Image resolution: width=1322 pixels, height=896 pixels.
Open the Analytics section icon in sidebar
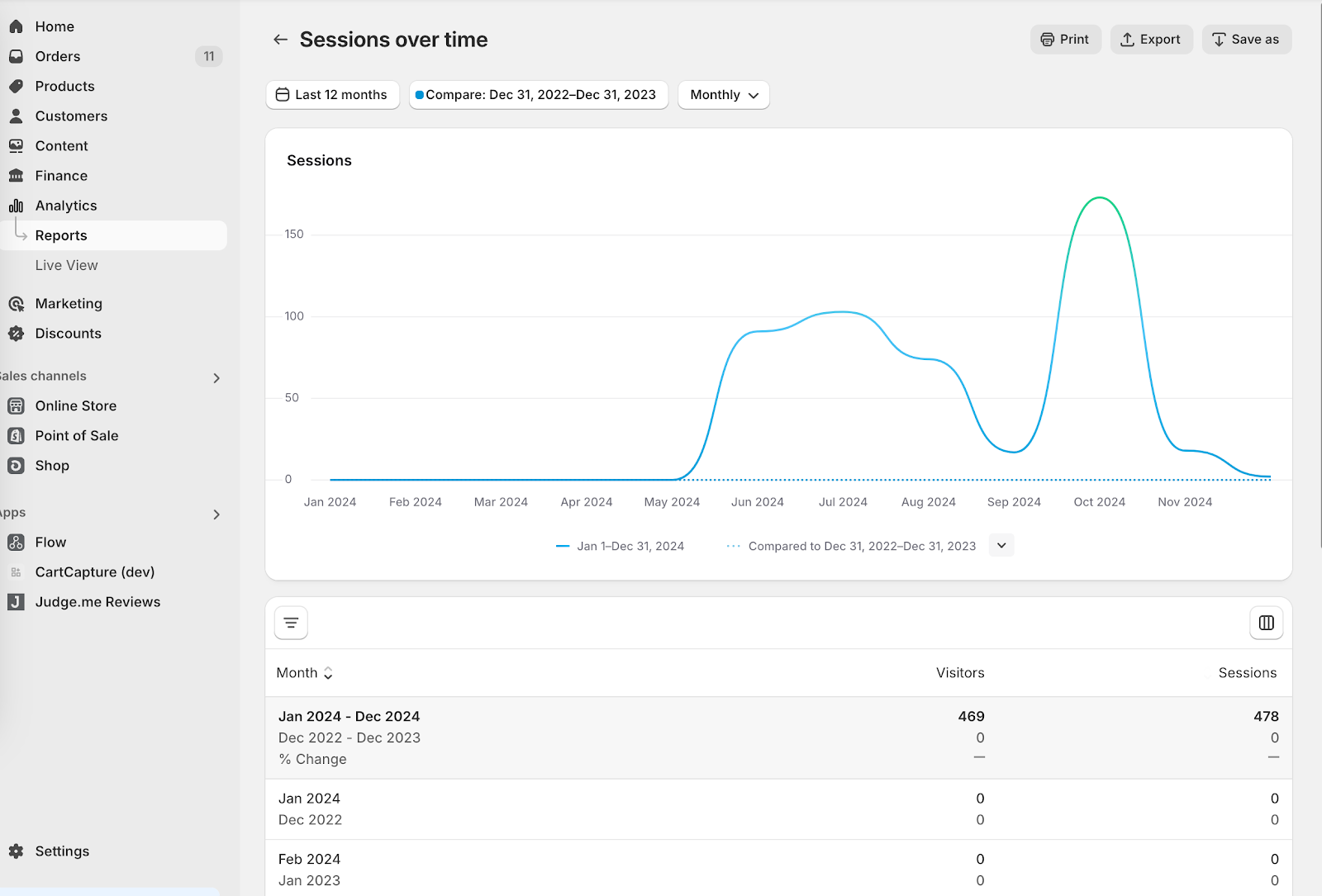[17, 205]
